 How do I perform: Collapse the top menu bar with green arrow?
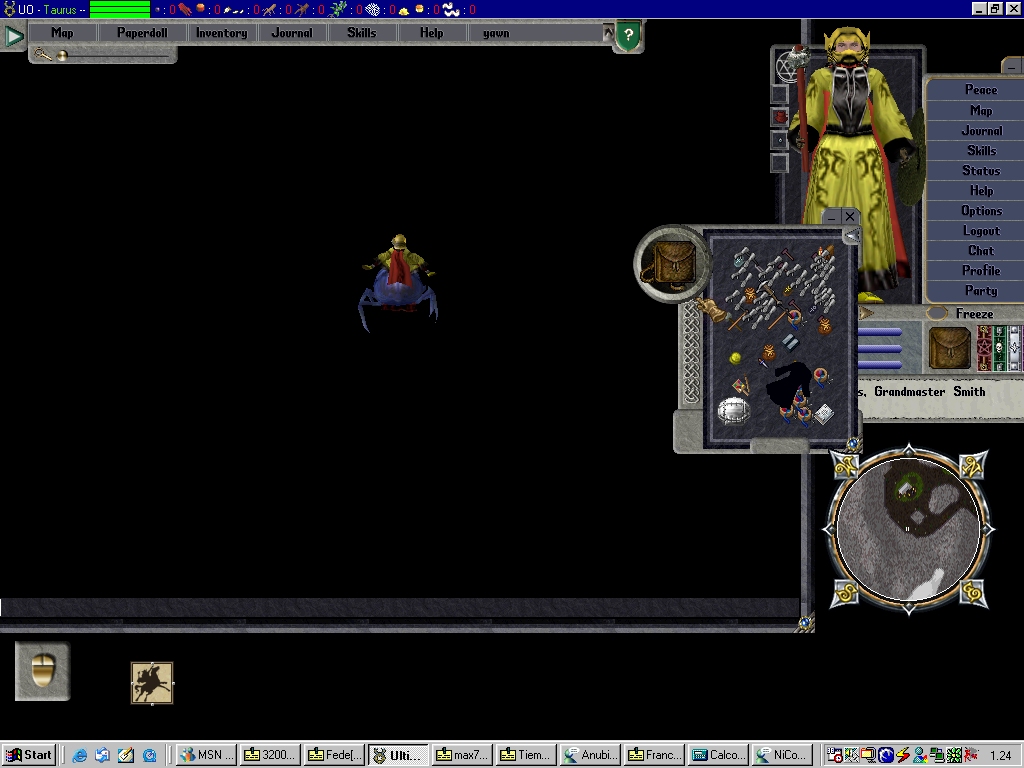[x=13, y=37]
